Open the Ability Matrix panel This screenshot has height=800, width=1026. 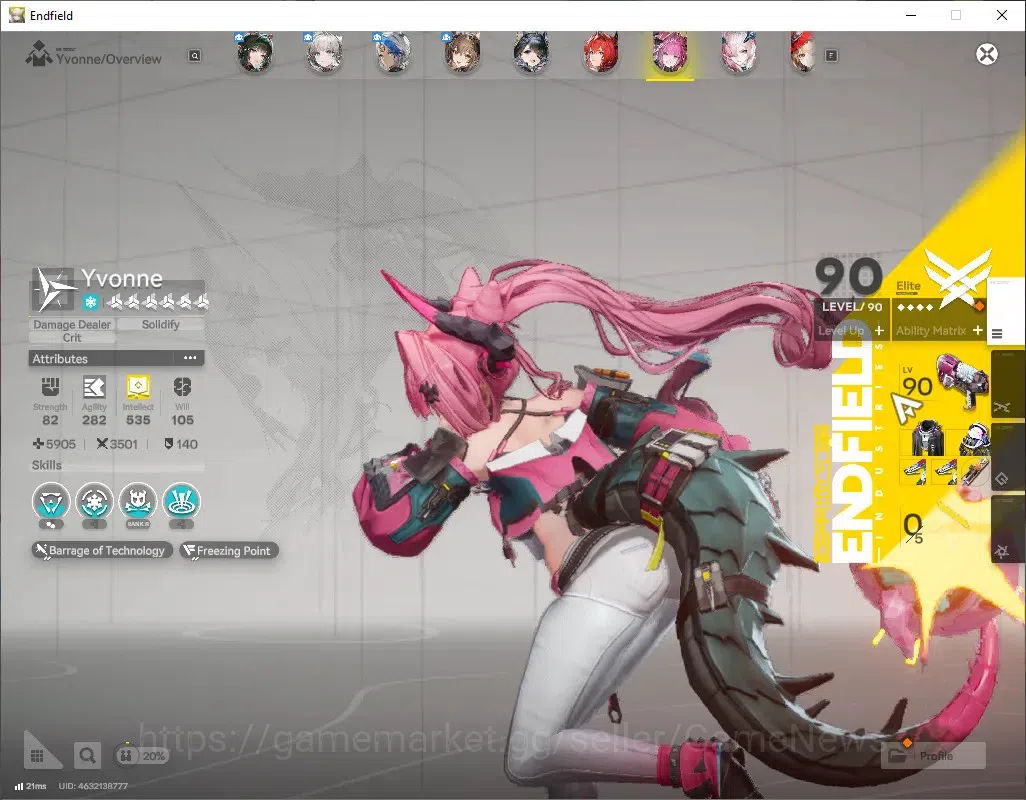coord(939,330)
